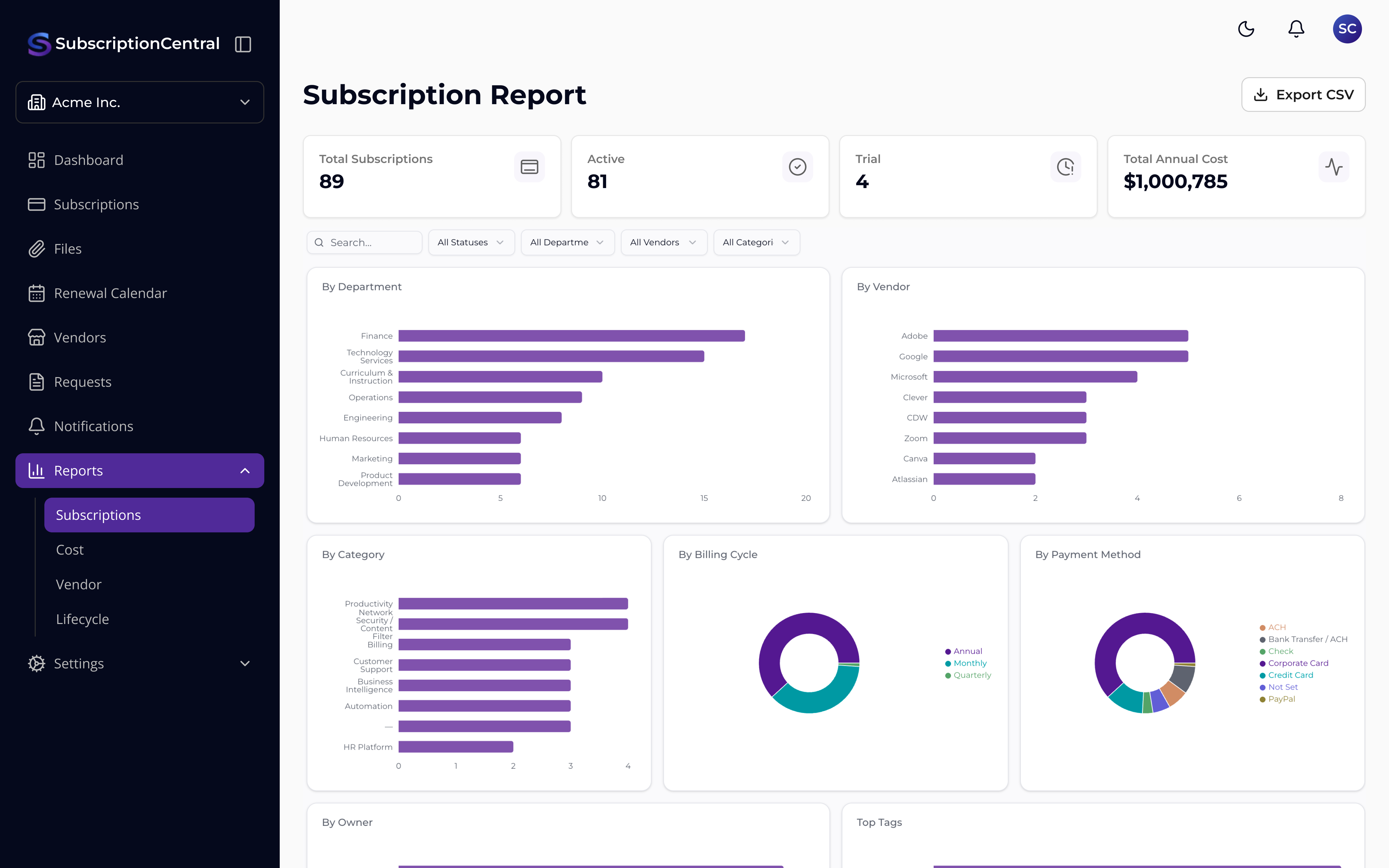Click the Reports bar chart icon

[x=37, y=471]
